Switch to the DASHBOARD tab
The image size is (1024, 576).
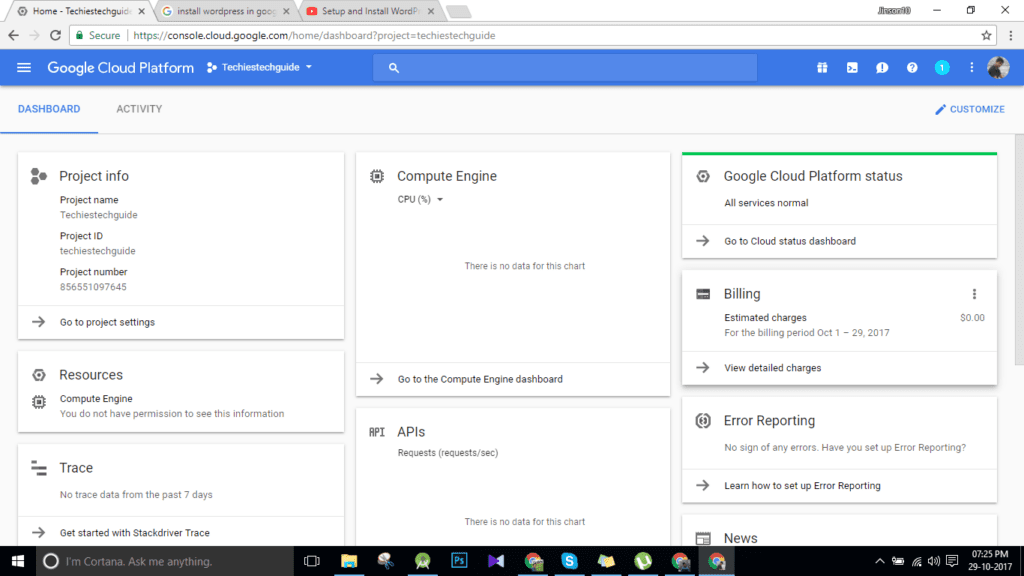[49, 109]
